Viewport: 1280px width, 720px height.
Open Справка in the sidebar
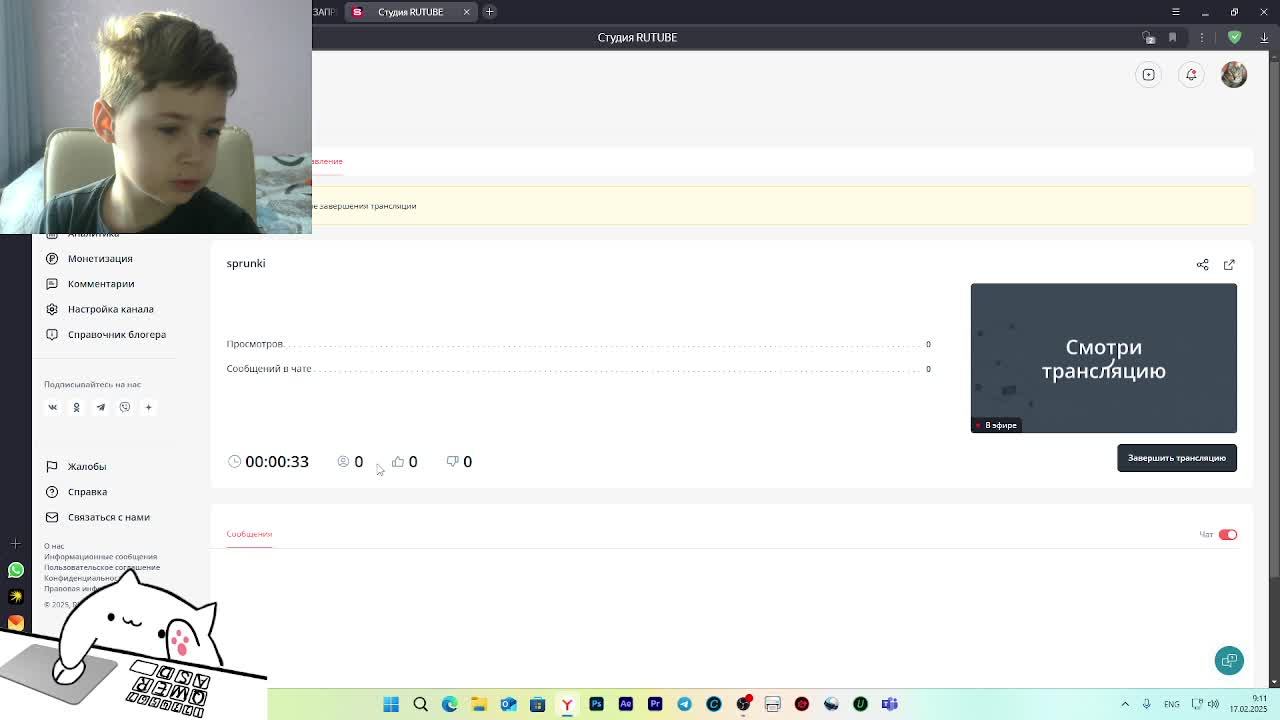pyautogui.click(x=87, y=492)
